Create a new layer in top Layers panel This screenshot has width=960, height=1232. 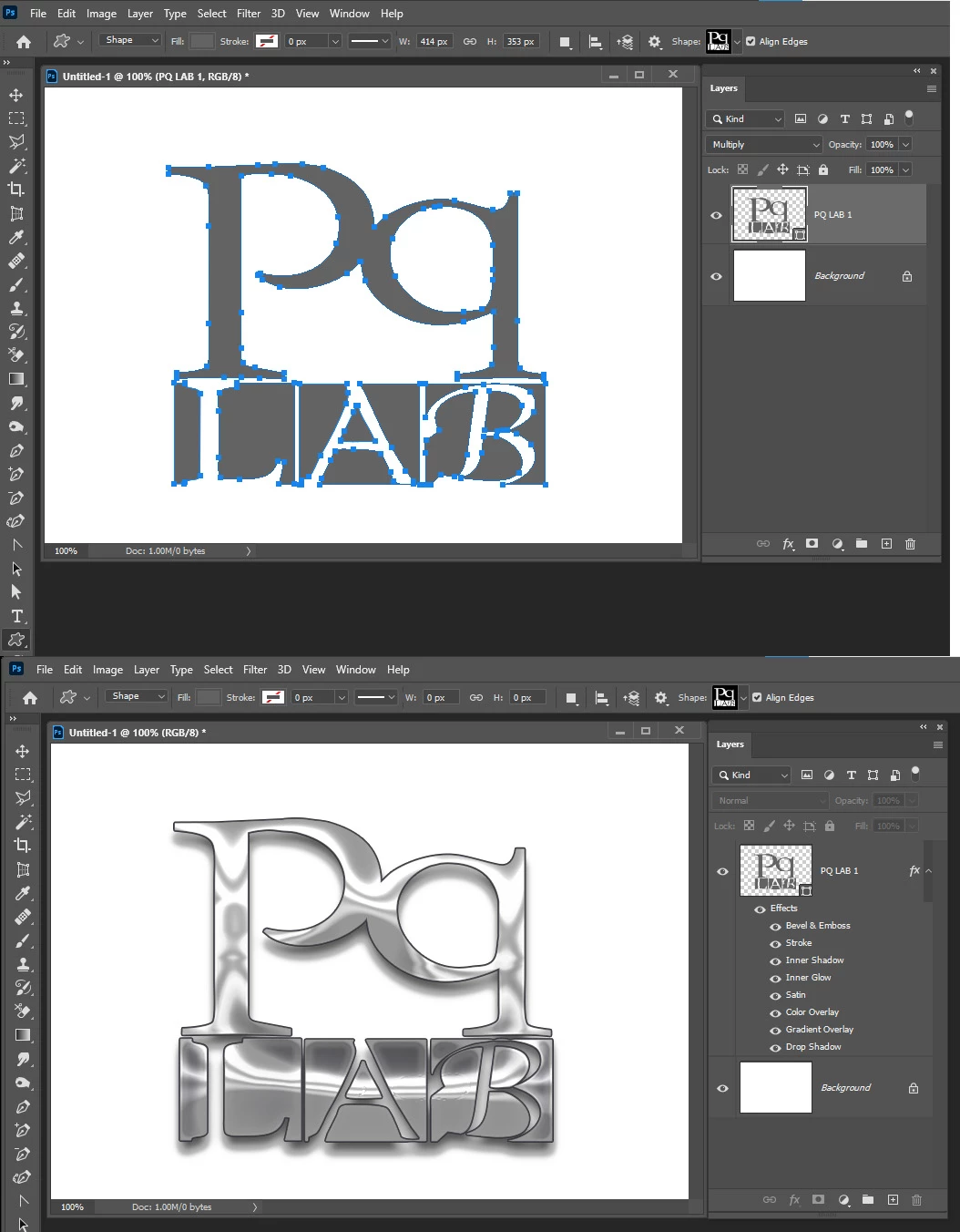pos(886,544)
